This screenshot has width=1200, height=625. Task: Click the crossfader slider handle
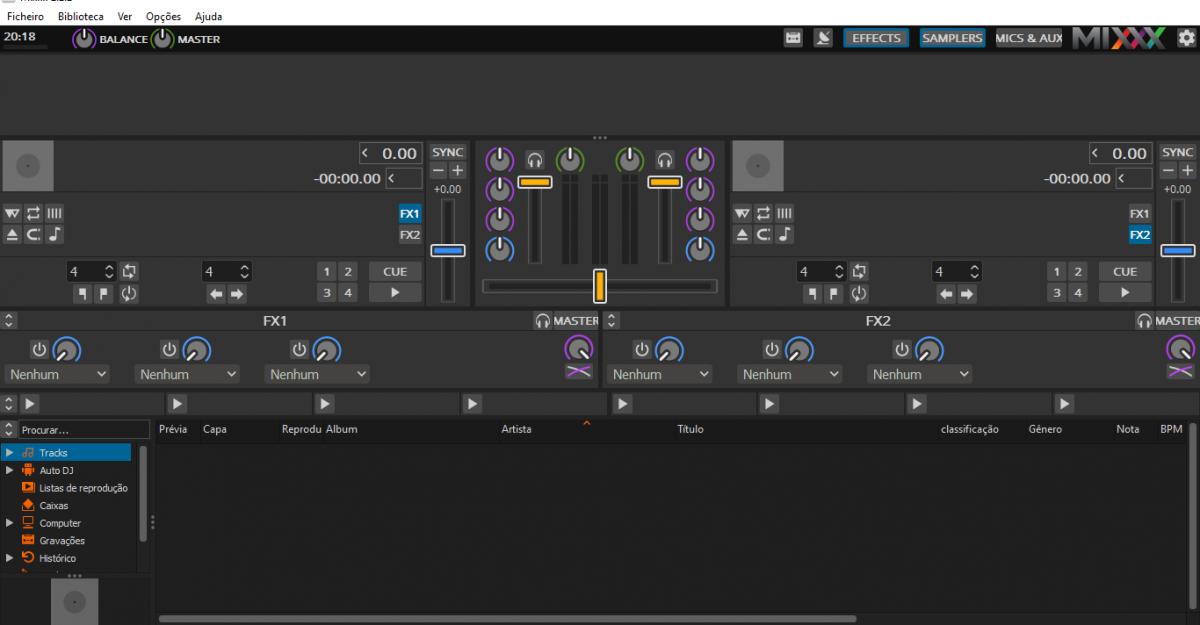[x=600, y=286]
